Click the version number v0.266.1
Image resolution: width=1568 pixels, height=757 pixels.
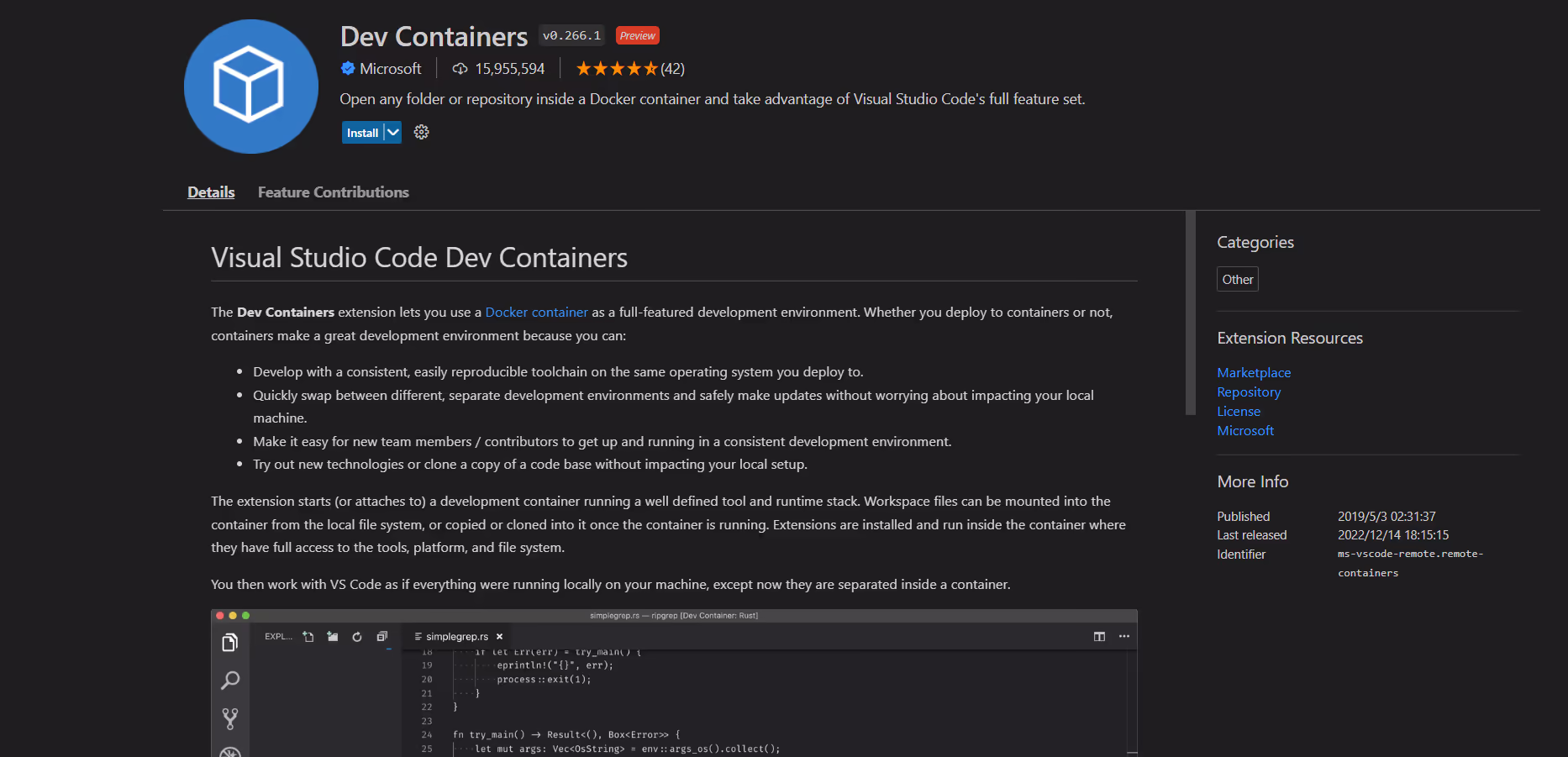(x=571, y=35)
